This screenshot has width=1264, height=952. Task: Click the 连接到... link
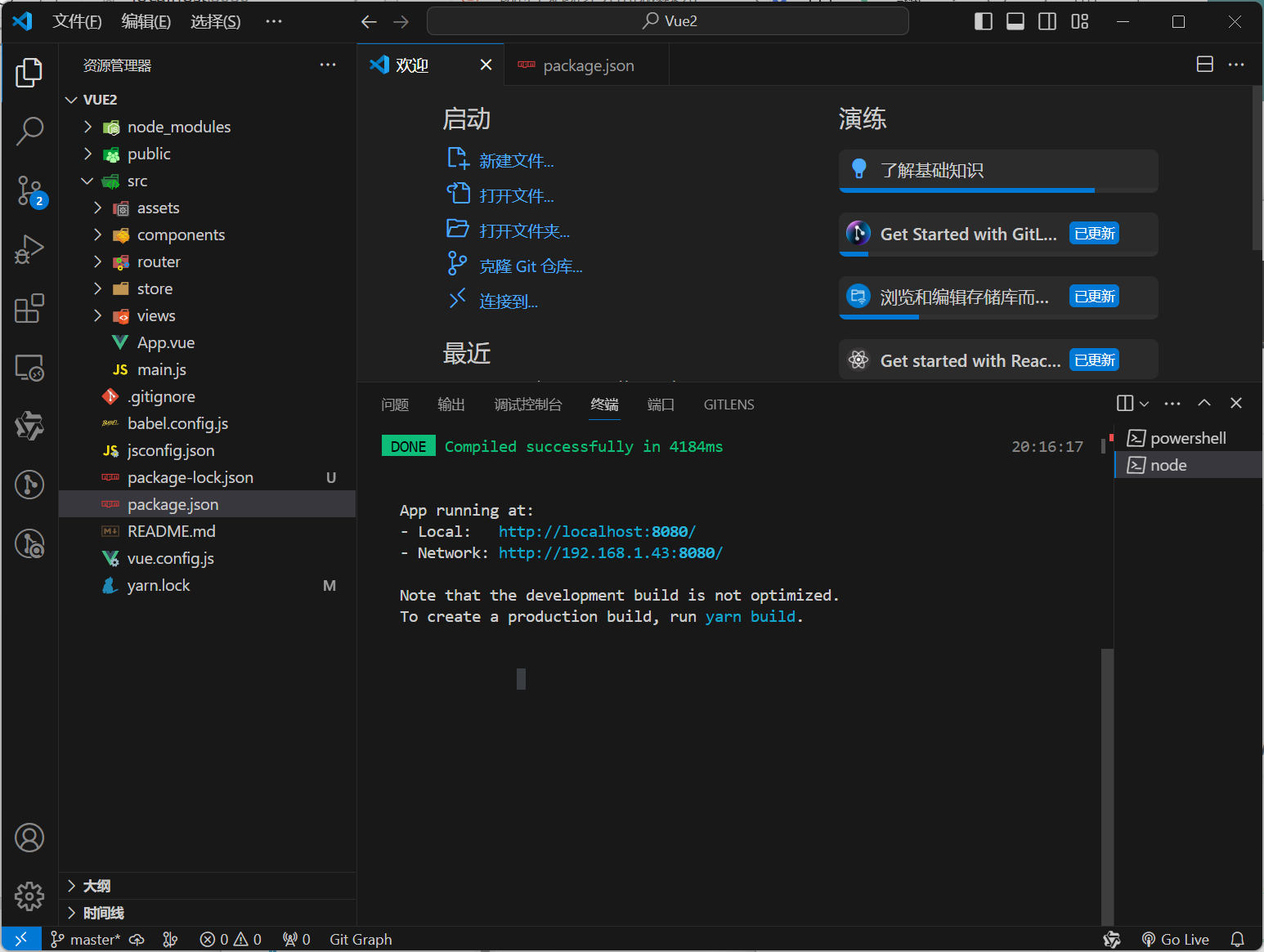click(x=508, y=302)
